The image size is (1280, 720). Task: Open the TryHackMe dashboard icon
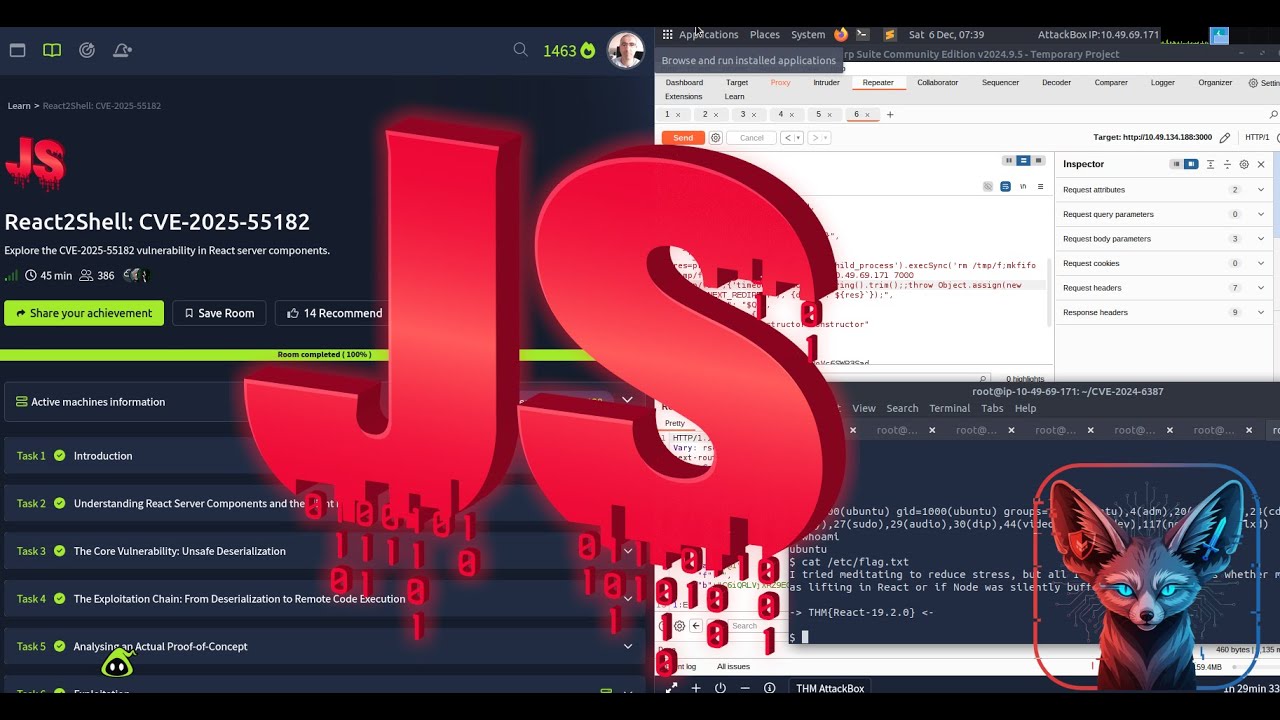point(17,50)
